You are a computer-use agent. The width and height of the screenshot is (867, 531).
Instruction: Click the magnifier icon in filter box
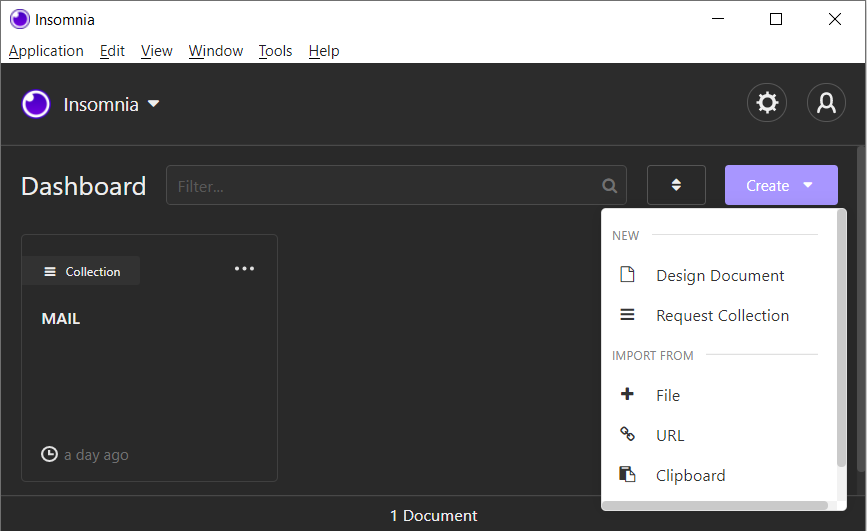click(610, 186)
